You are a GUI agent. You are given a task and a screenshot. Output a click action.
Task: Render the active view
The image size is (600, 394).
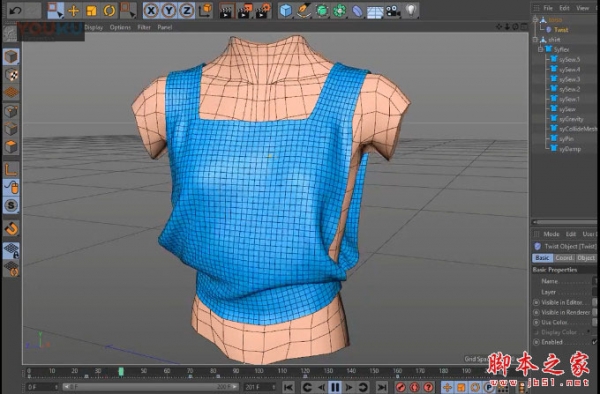pyautogui.click(x=227, y=11)
